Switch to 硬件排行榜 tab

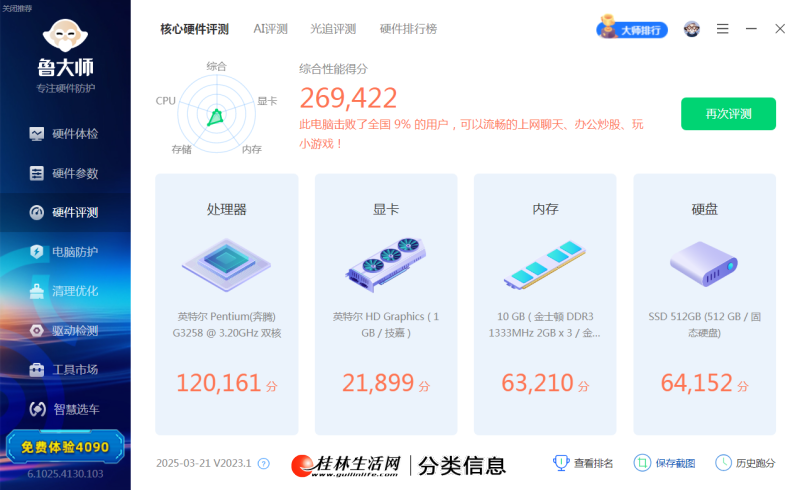click(x=408, y=29)
